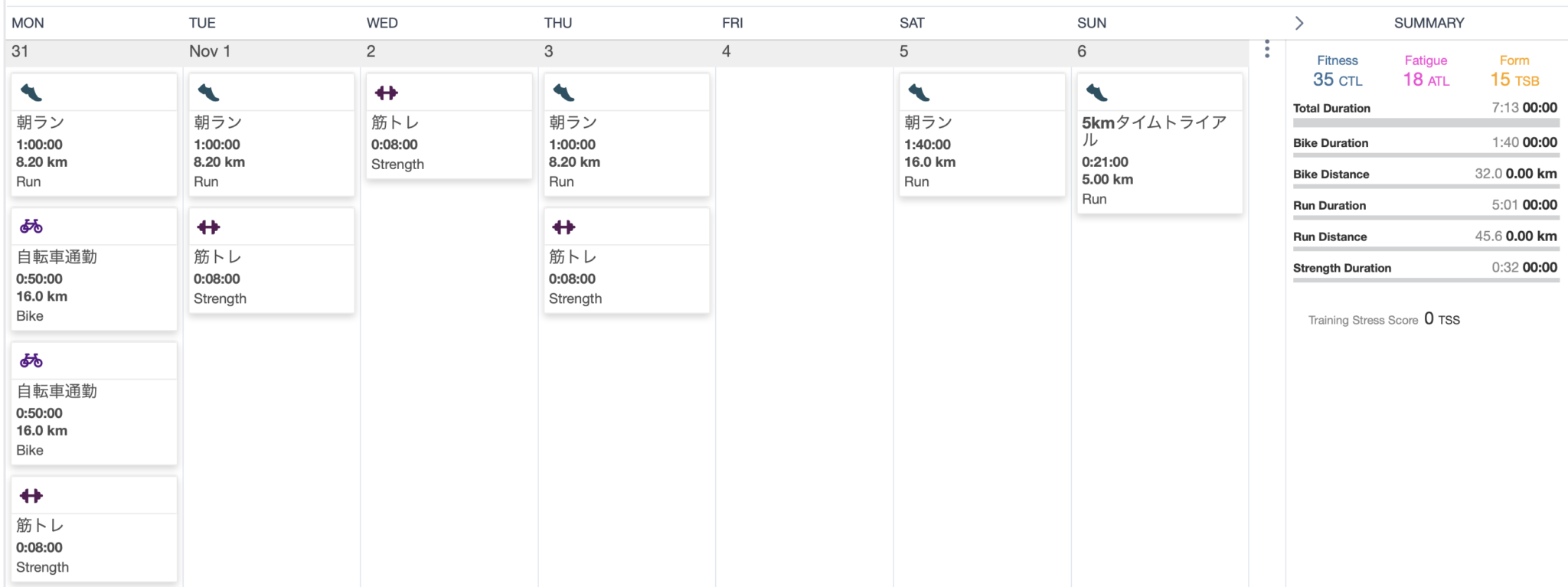Viewport: 1568px width, 587px height.
Task: Click the Total Duration progress bar
Action: tap(1426, 122)
